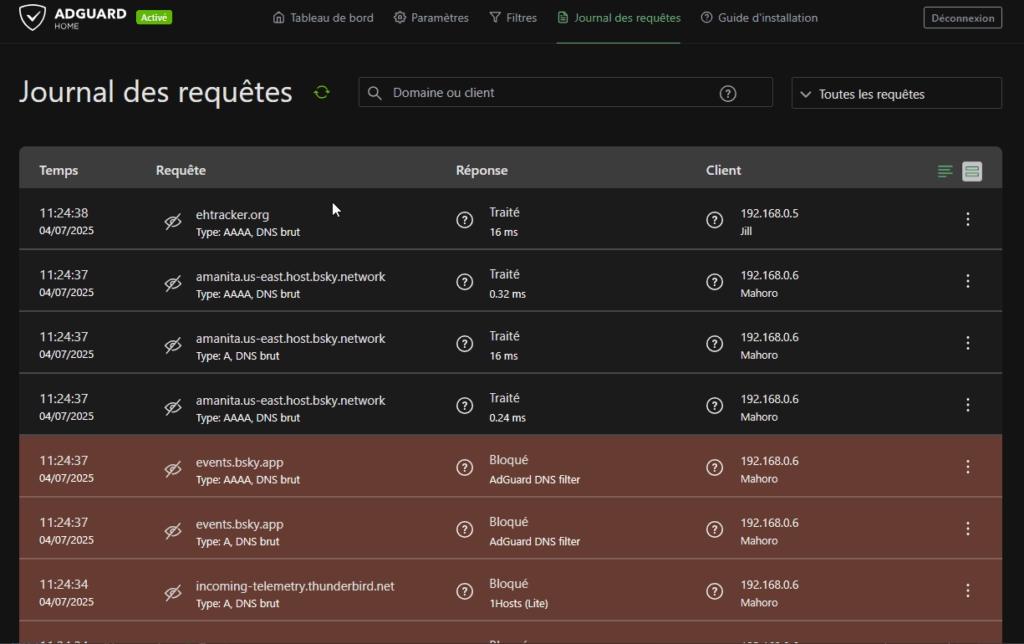Click the 11:24:34 timestamp

[x=64, y=585]
